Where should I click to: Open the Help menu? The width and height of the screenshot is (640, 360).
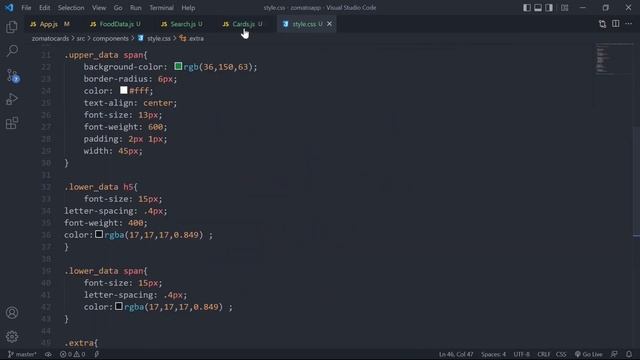(x=188, y=8)
